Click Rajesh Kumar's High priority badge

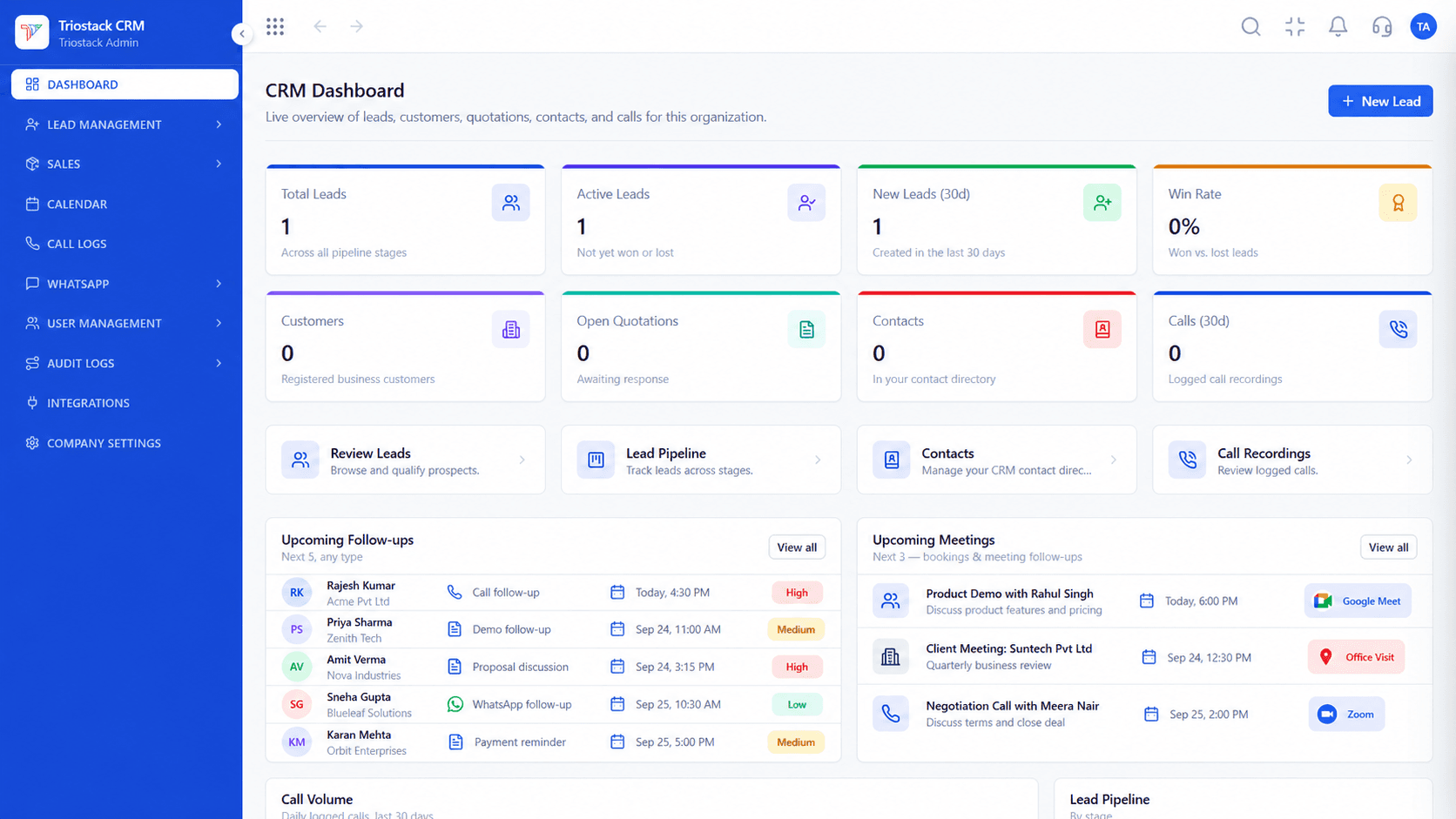click(x=797, y=593)
